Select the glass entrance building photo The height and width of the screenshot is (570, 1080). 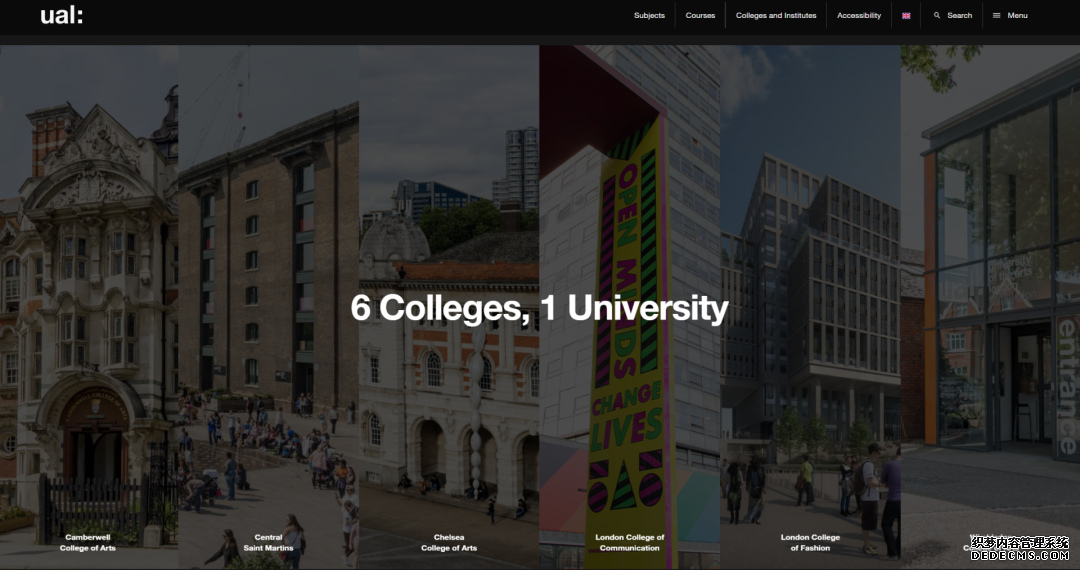pyautogui.click(x=990, y=306)
